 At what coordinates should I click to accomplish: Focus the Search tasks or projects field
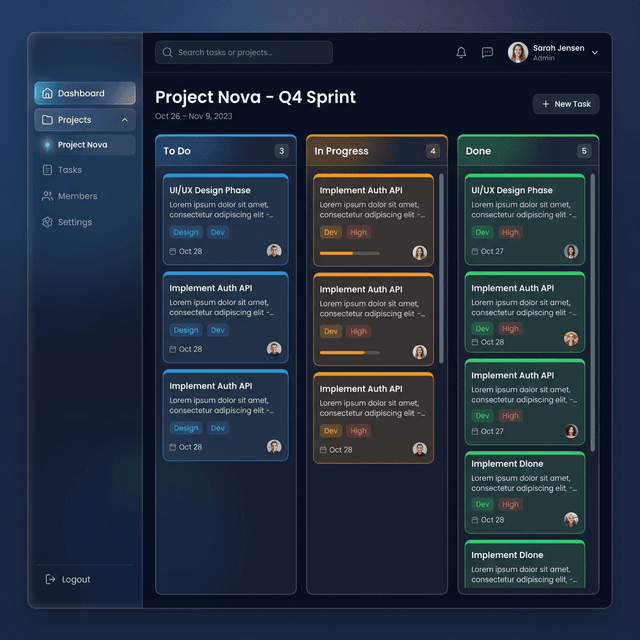point(244,52)
